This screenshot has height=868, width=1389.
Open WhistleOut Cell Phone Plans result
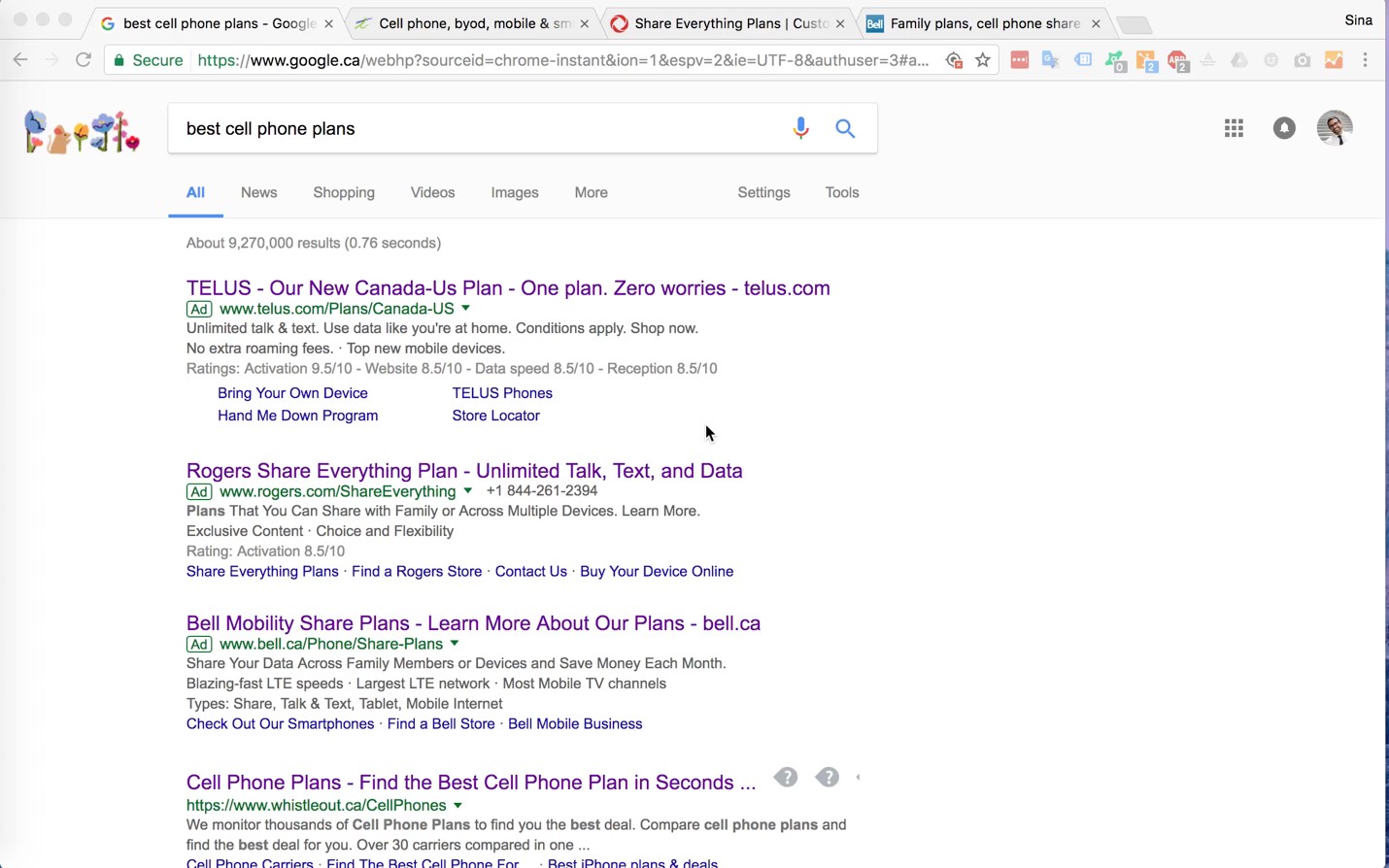click(x=471, y=783)
